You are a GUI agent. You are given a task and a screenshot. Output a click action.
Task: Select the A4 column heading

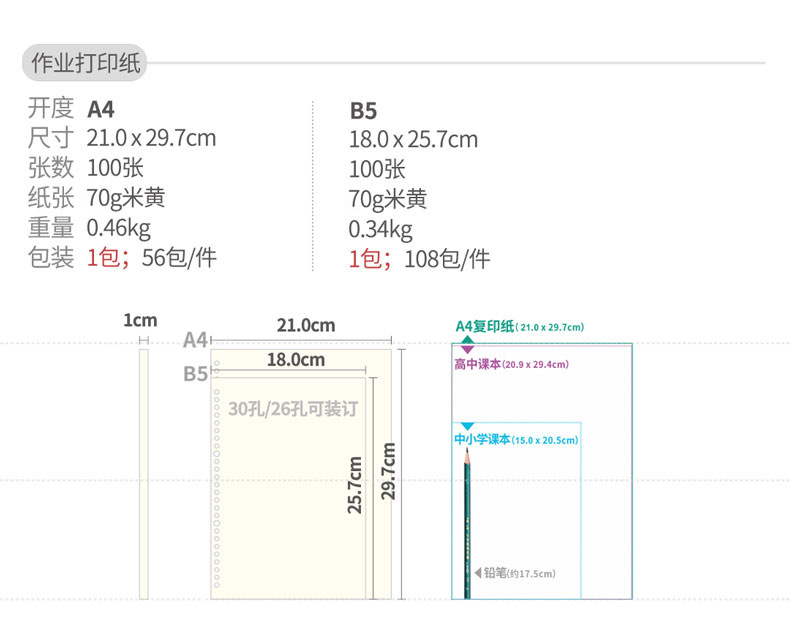click(101, 108)
